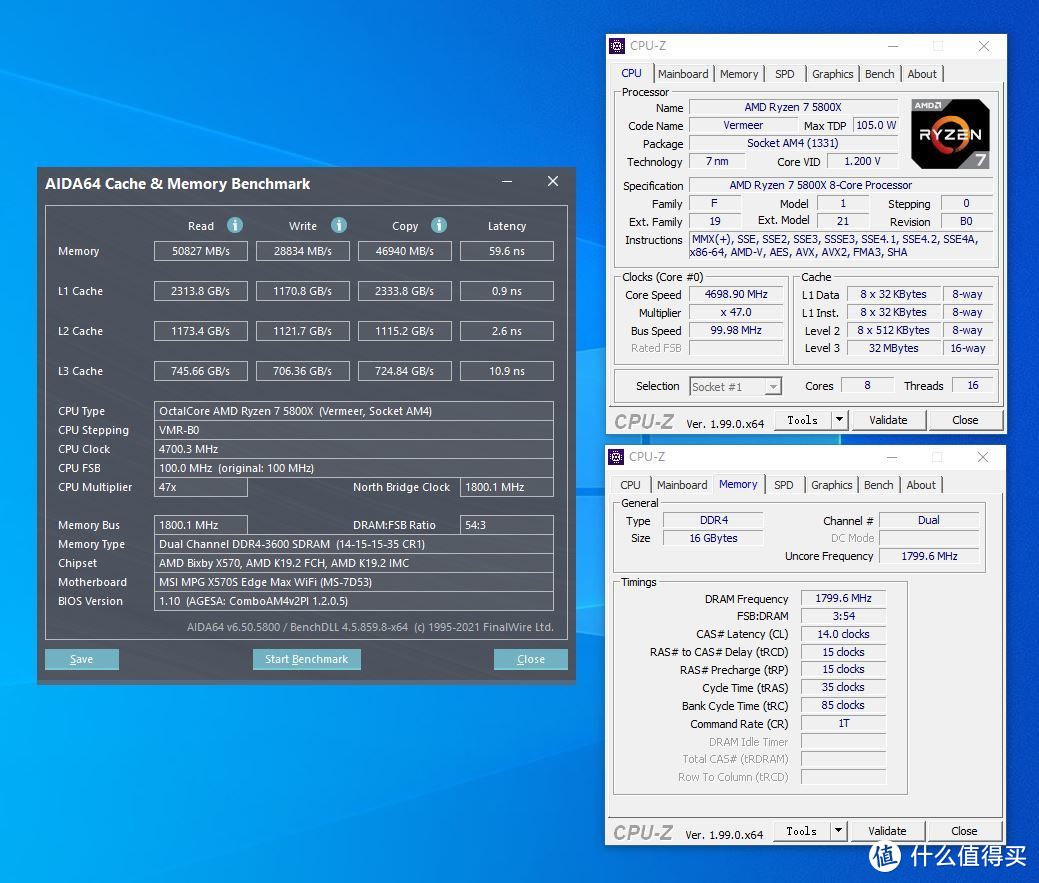Open SPD tab in top CPU-Z

pyautogui.click(x=785, y=74)
